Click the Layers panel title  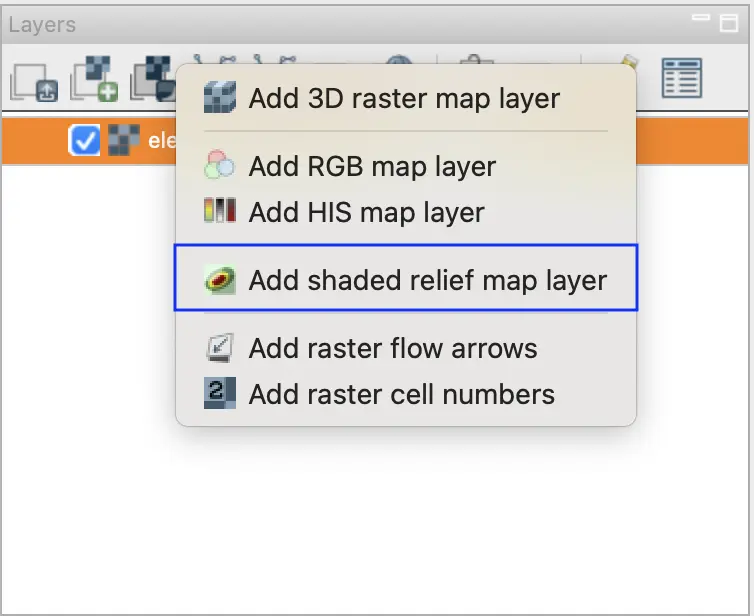(42, 25)
